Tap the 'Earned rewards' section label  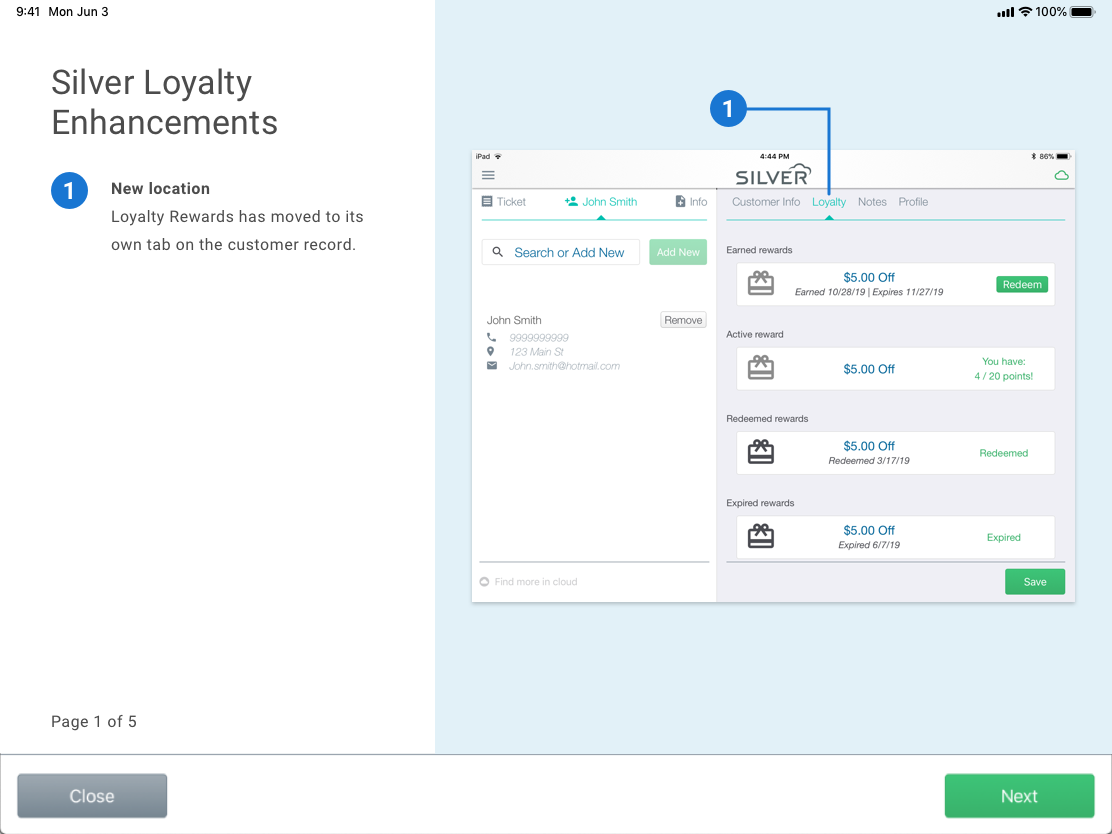759,250
